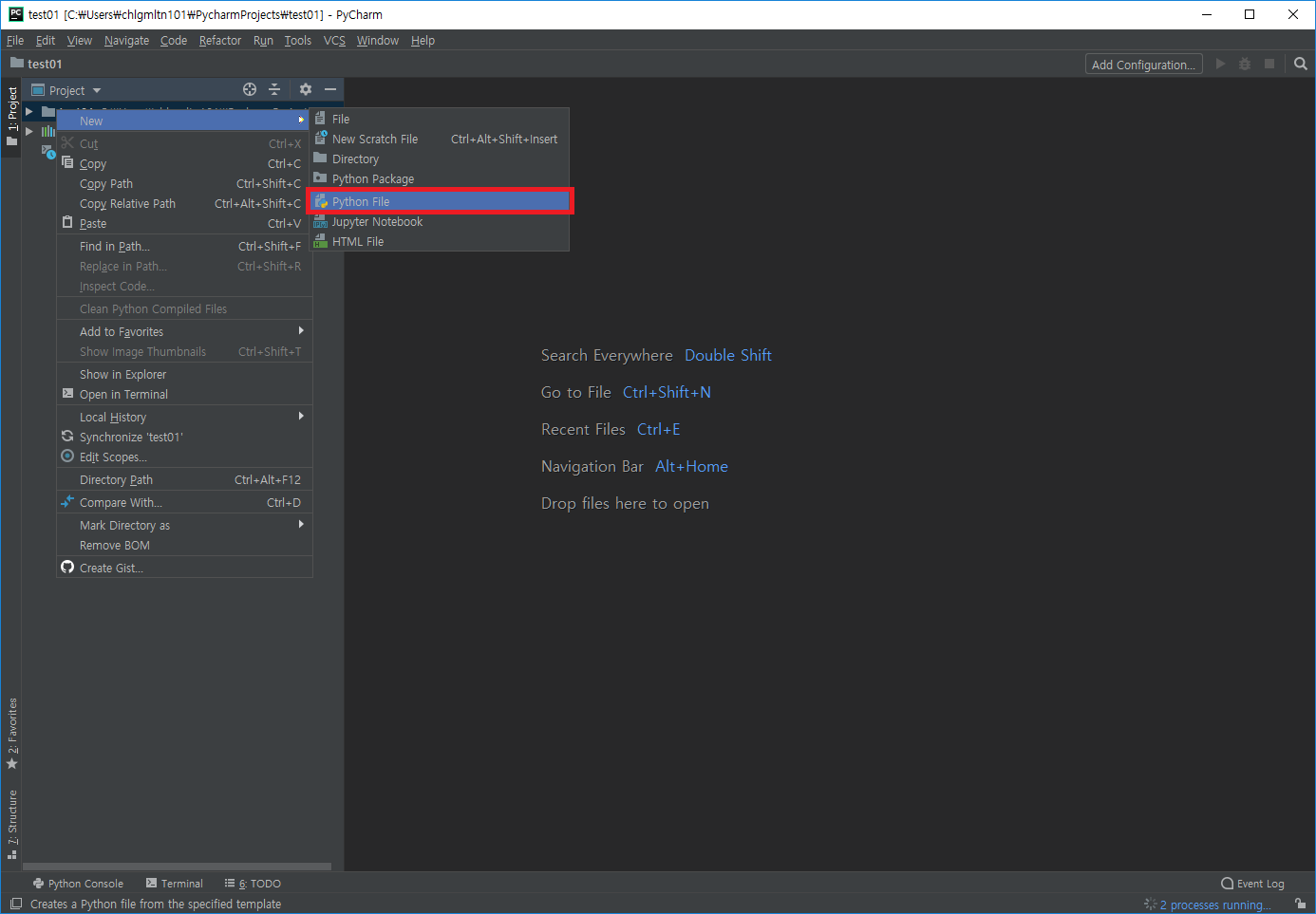Toggle the 1: Project side tab
1316x914 pixels.
point(11,116)
